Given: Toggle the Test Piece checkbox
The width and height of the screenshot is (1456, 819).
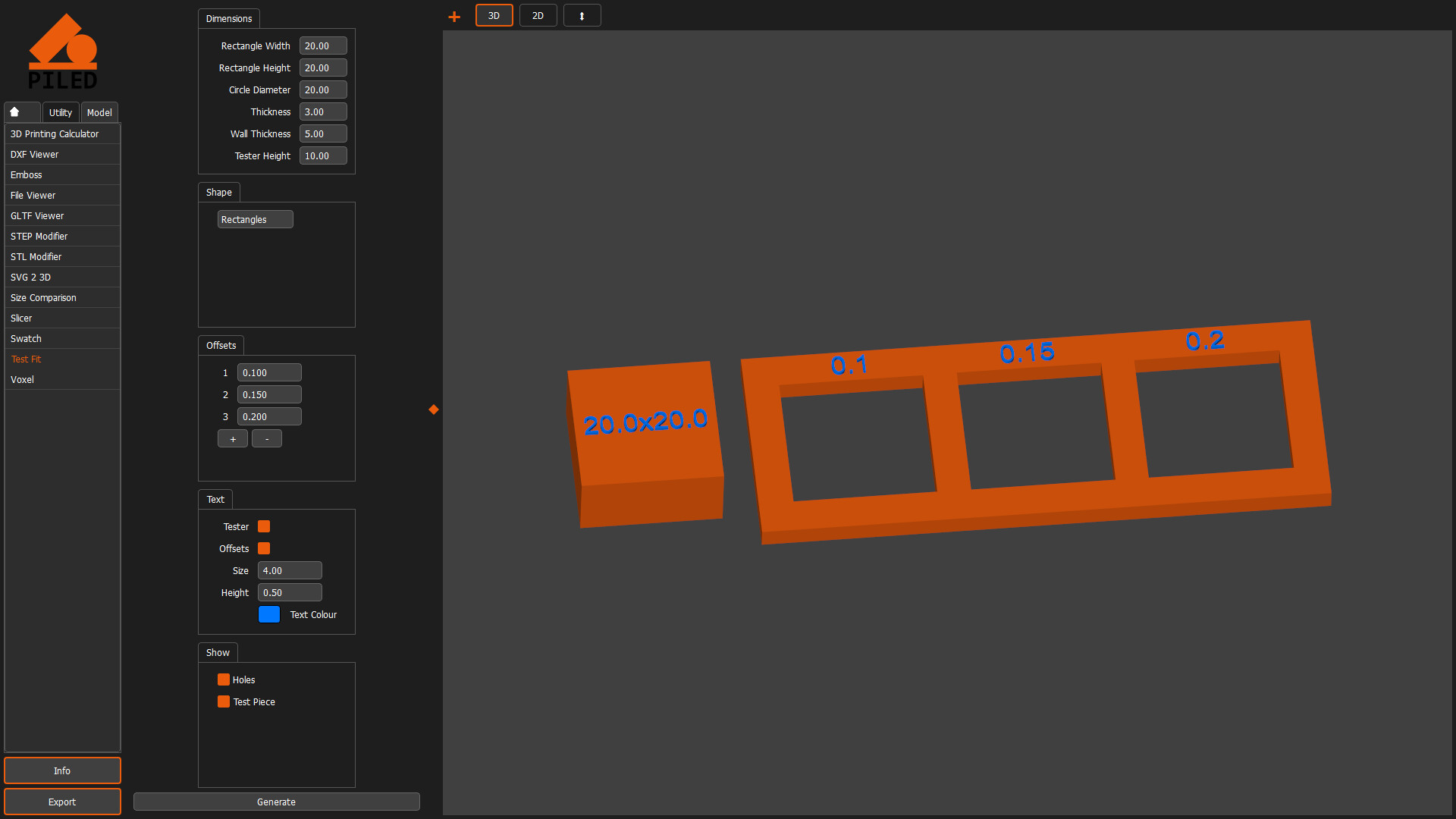Looking at the screenshot, I should 223,701.
